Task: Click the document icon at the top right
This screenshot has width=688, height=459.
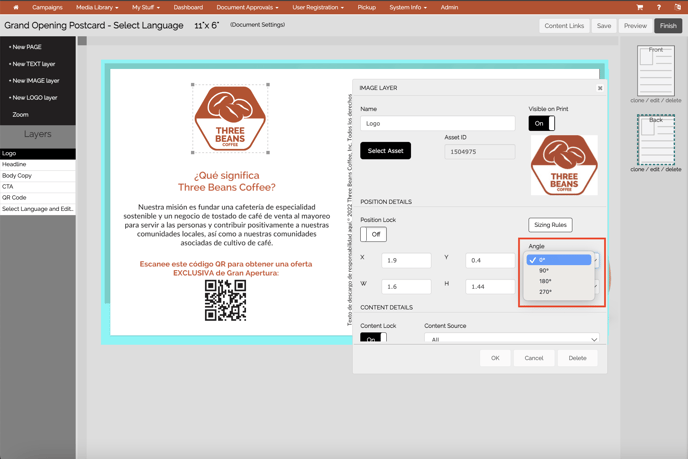Action: pos(677,7)
